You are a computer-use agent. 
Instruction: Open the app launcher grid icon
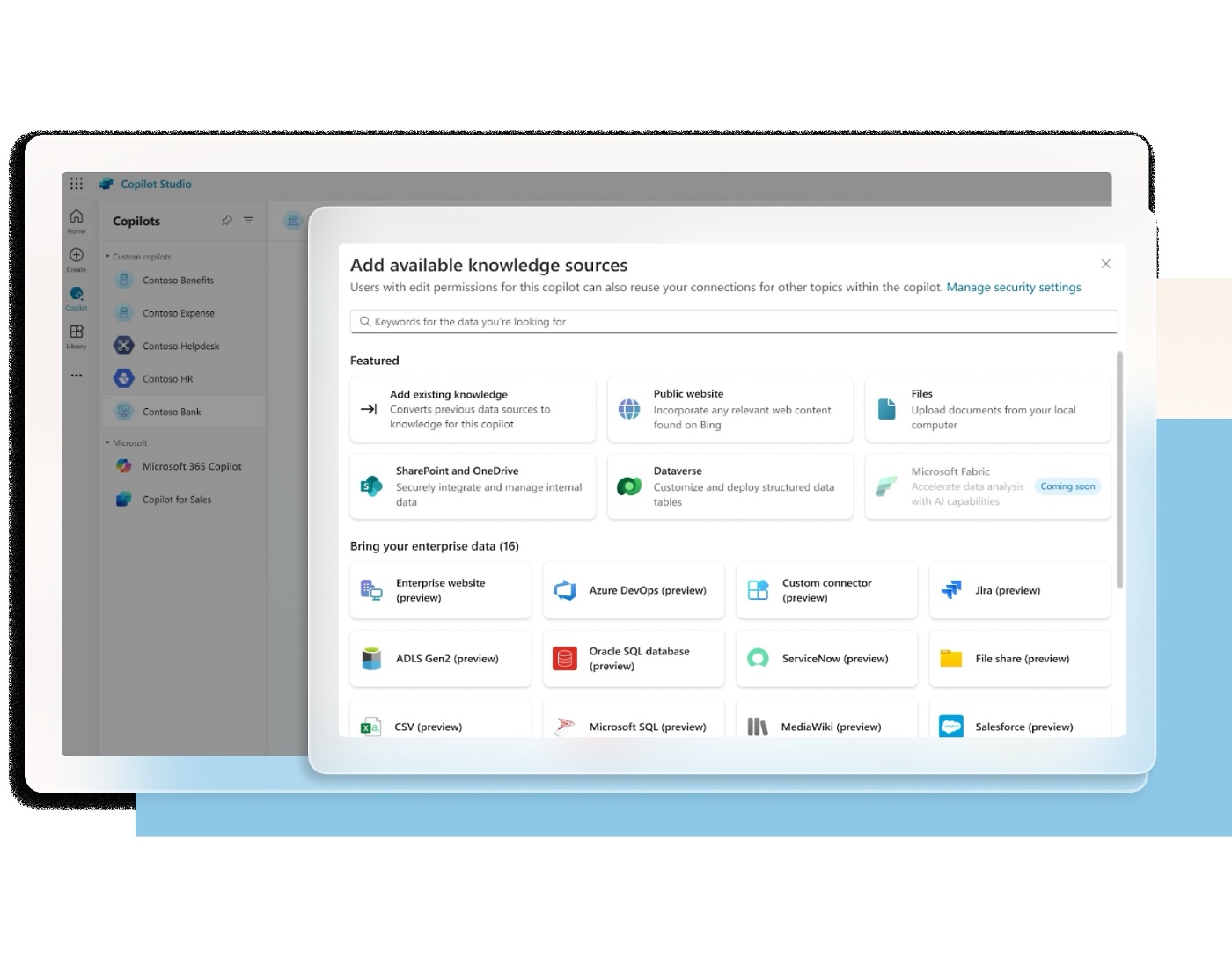(x=77, y=184)
